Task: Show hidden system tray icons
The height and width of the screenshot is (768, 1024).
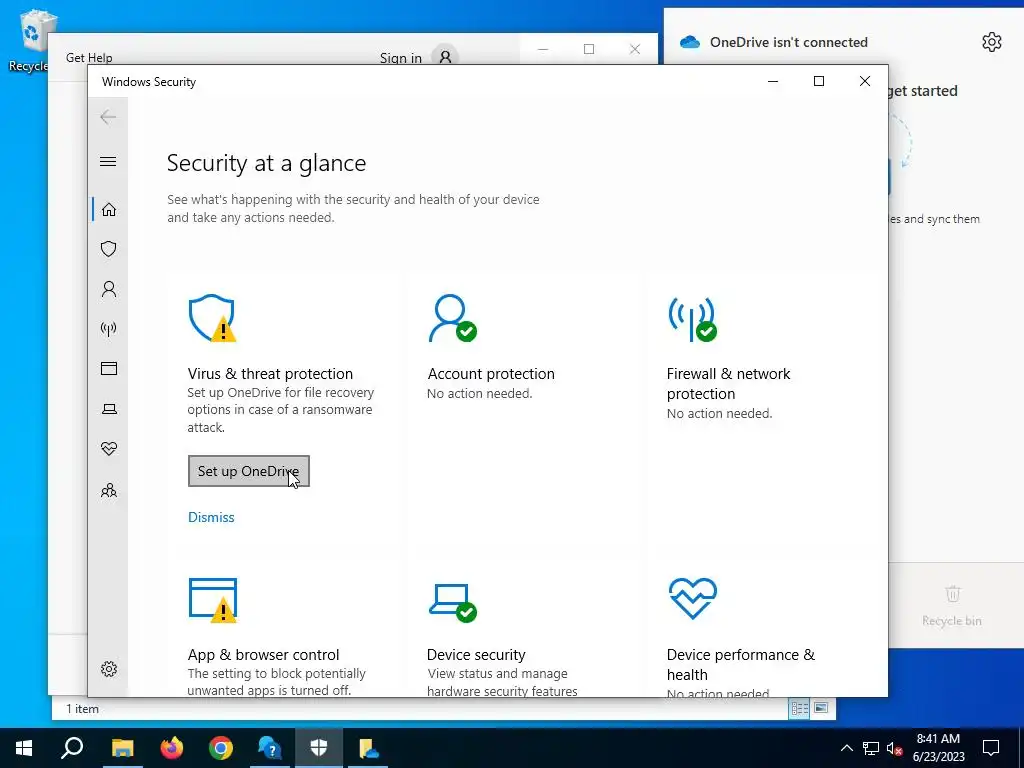Action: pos(846,748)
